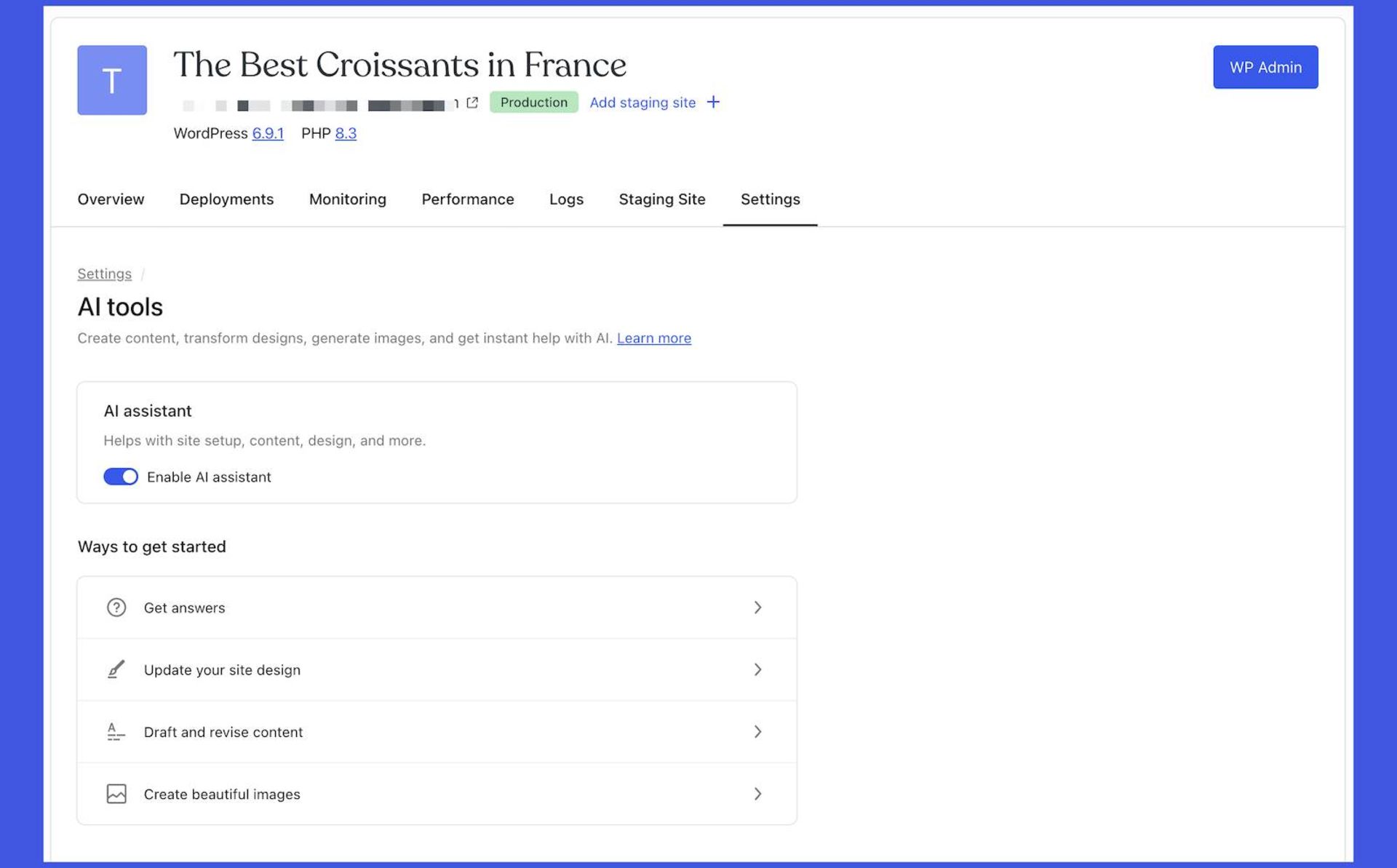1397x868 pixels.
Task: Click the plus icon beside Add staging site
Action: pyautogui.click(x=713, y=103)
